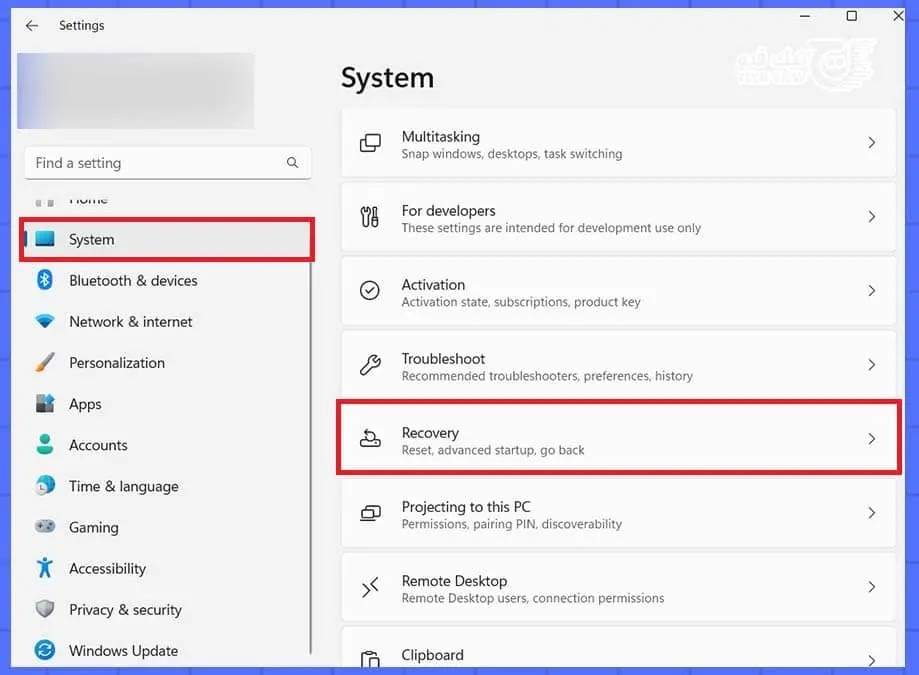Click the Troubleshoot wrench icon
This screenshot has width=919, height=675.
tap(370, 364)
